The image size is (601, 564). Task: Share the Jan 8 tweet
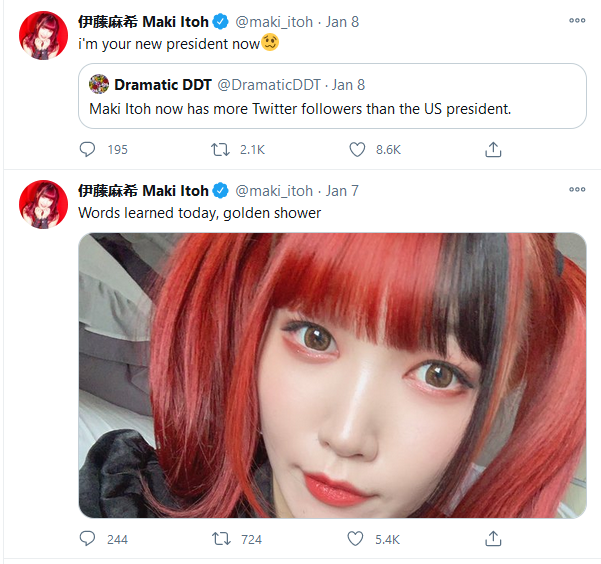click(x=493, y=149)
